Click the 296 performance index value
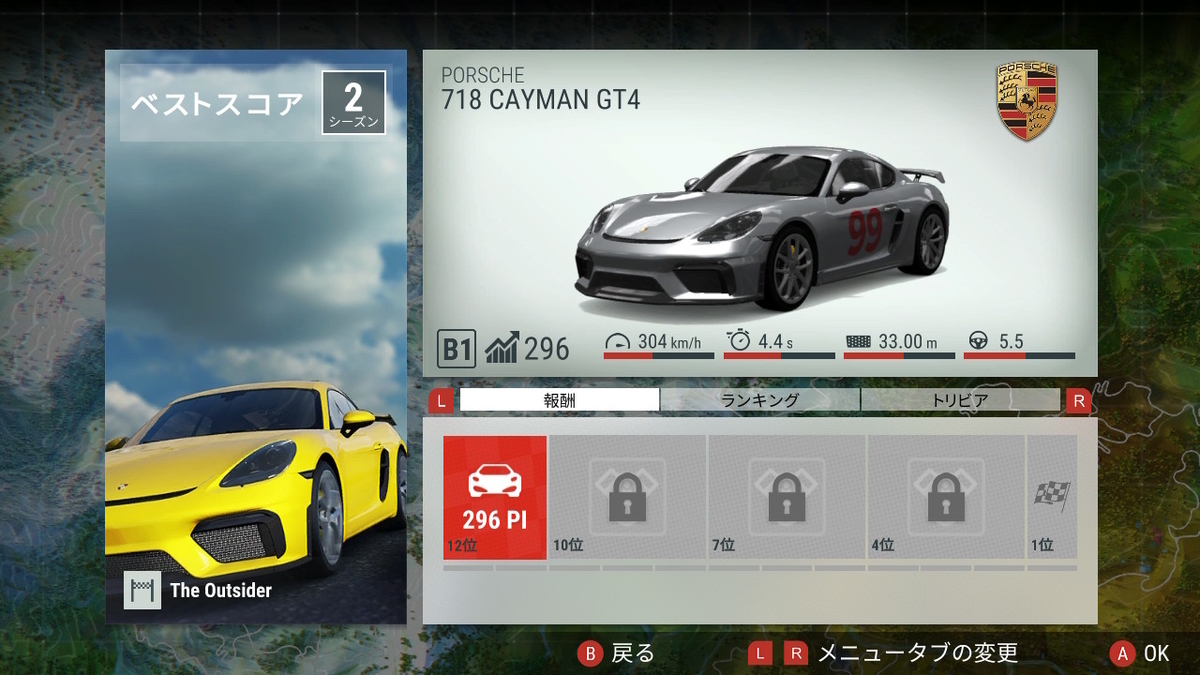1200x675 pixels. 546,349
